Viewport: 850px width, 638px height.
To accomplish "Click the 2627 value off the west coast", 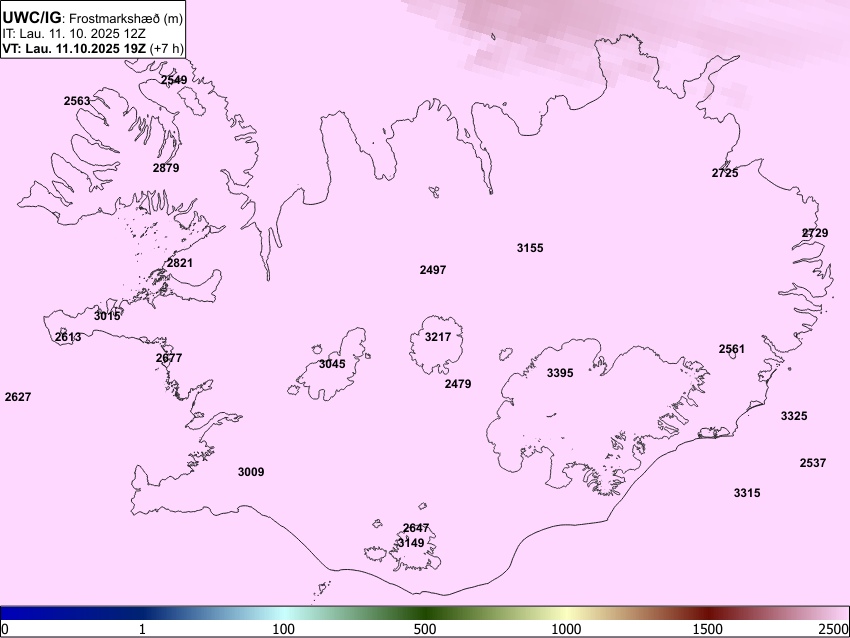I will pyautogui.click(x=18, y=397).
